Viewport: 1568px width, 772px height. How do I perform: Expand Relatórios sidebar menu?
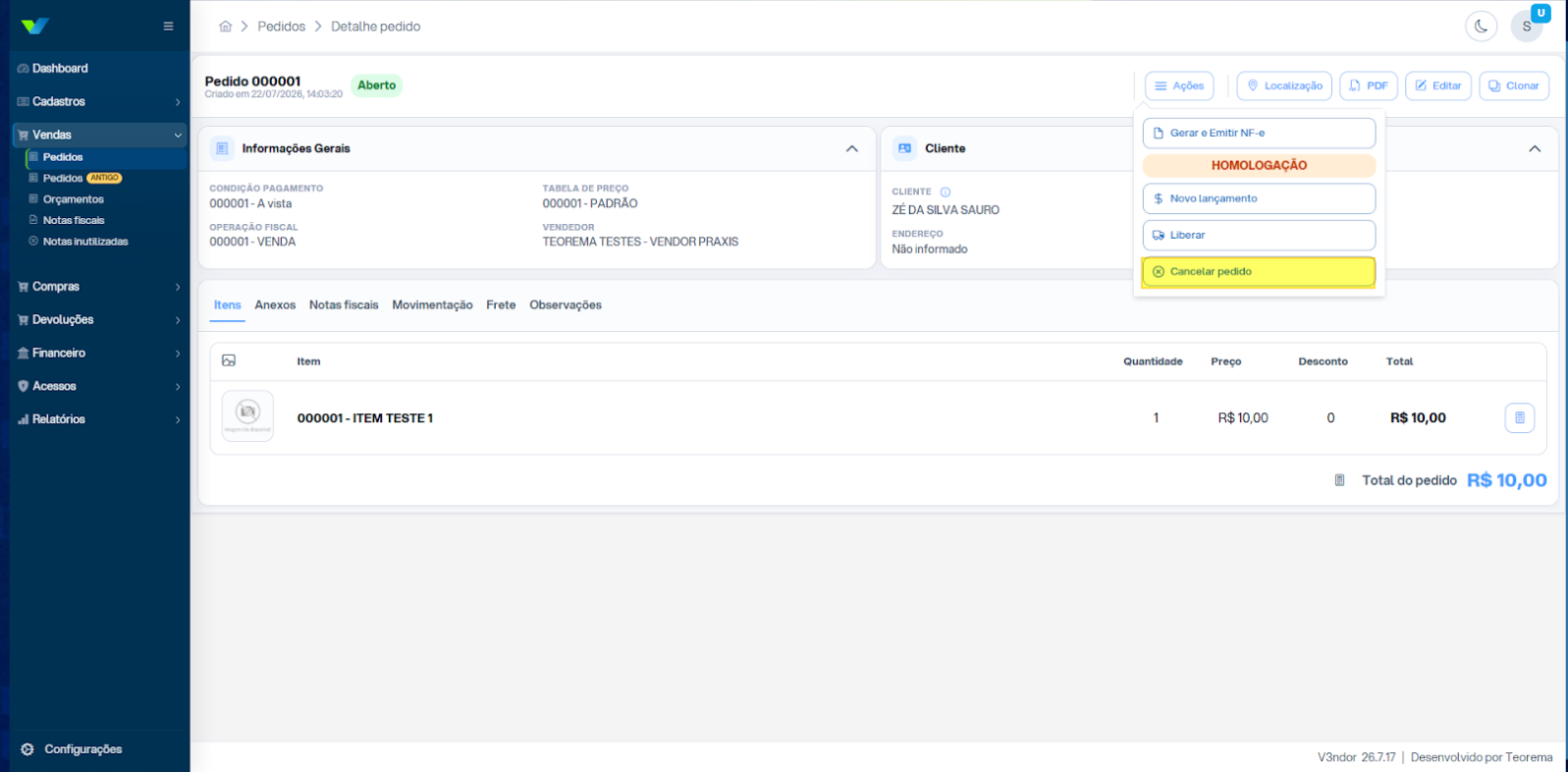pyautogui.click(x=98, y=419)
